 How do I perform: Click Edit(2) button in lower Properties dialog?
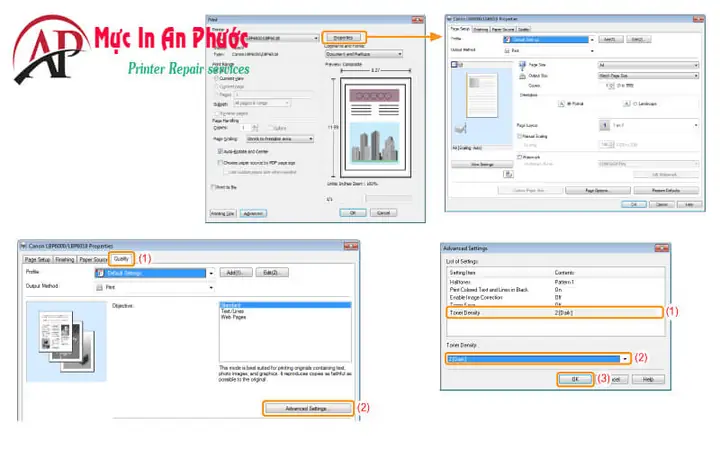point(272,273)
